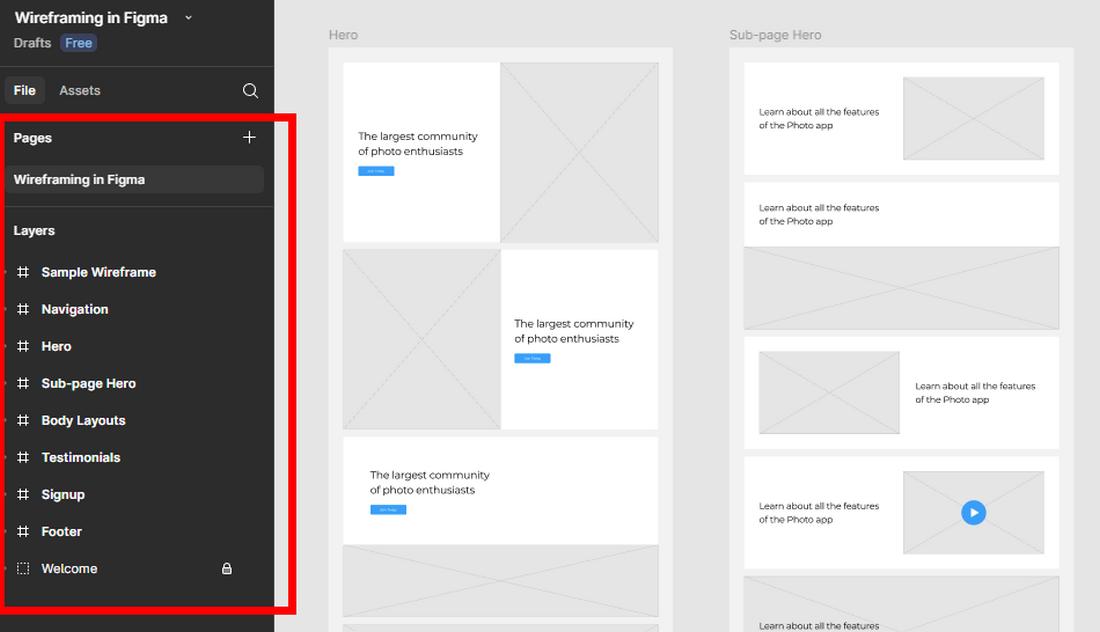
Task: Switch to the File tab
Action: [25, 90]
